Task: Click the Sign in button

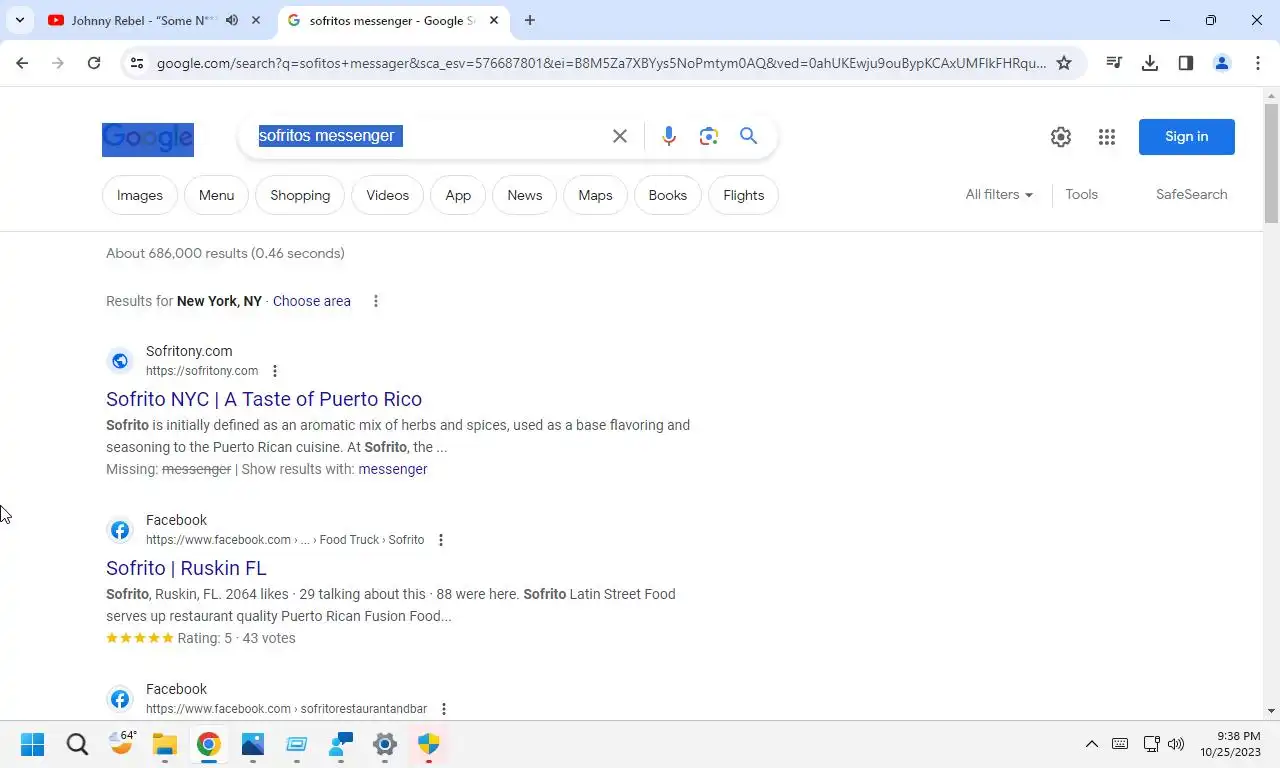Action: coord(1187,137)
